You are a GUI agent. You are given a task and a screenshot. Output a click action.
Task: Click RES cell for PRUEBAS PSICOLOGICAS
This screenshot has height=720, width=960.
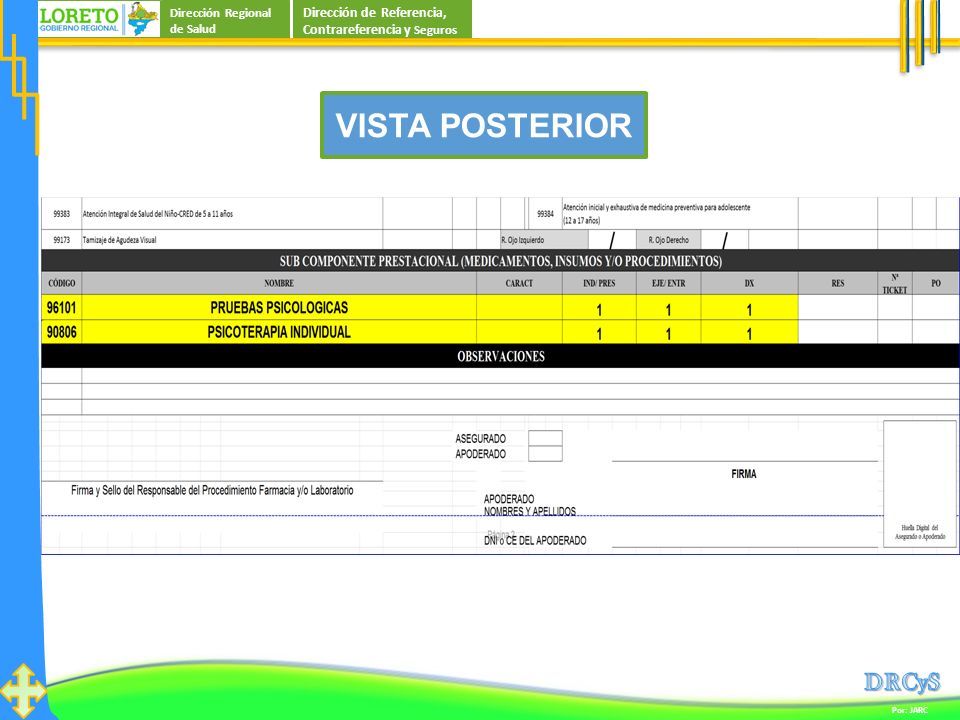[838, 307]
